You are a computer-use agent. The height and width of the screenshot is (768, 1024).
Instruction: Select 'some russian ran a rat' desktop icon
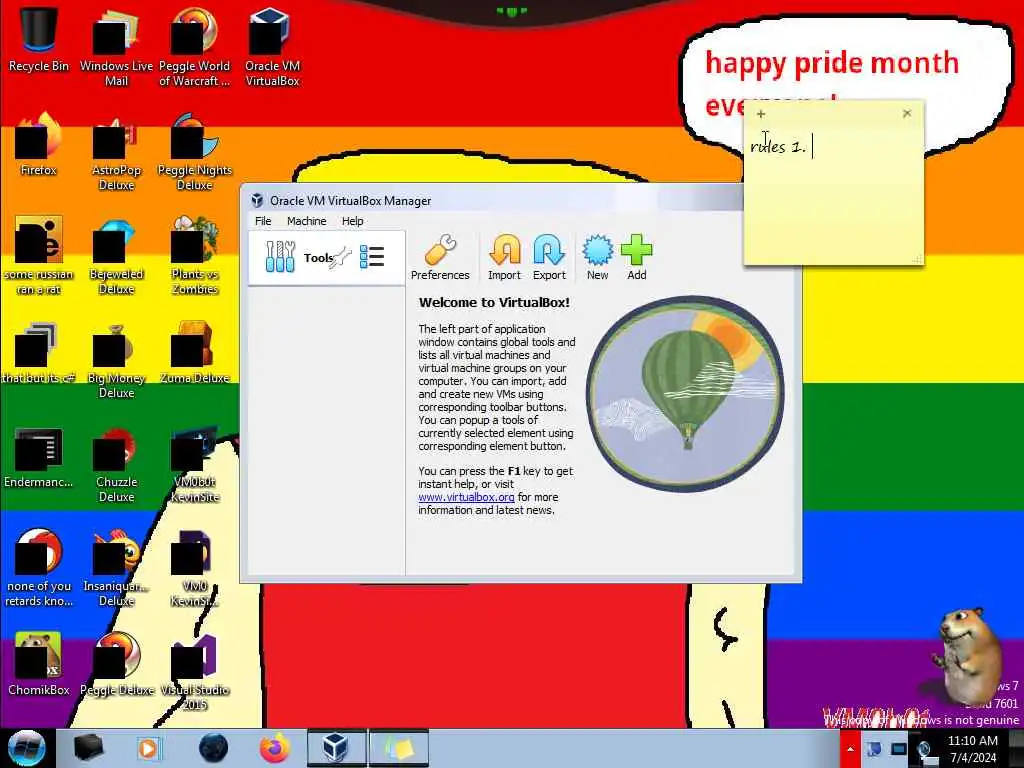pos(39,255)
